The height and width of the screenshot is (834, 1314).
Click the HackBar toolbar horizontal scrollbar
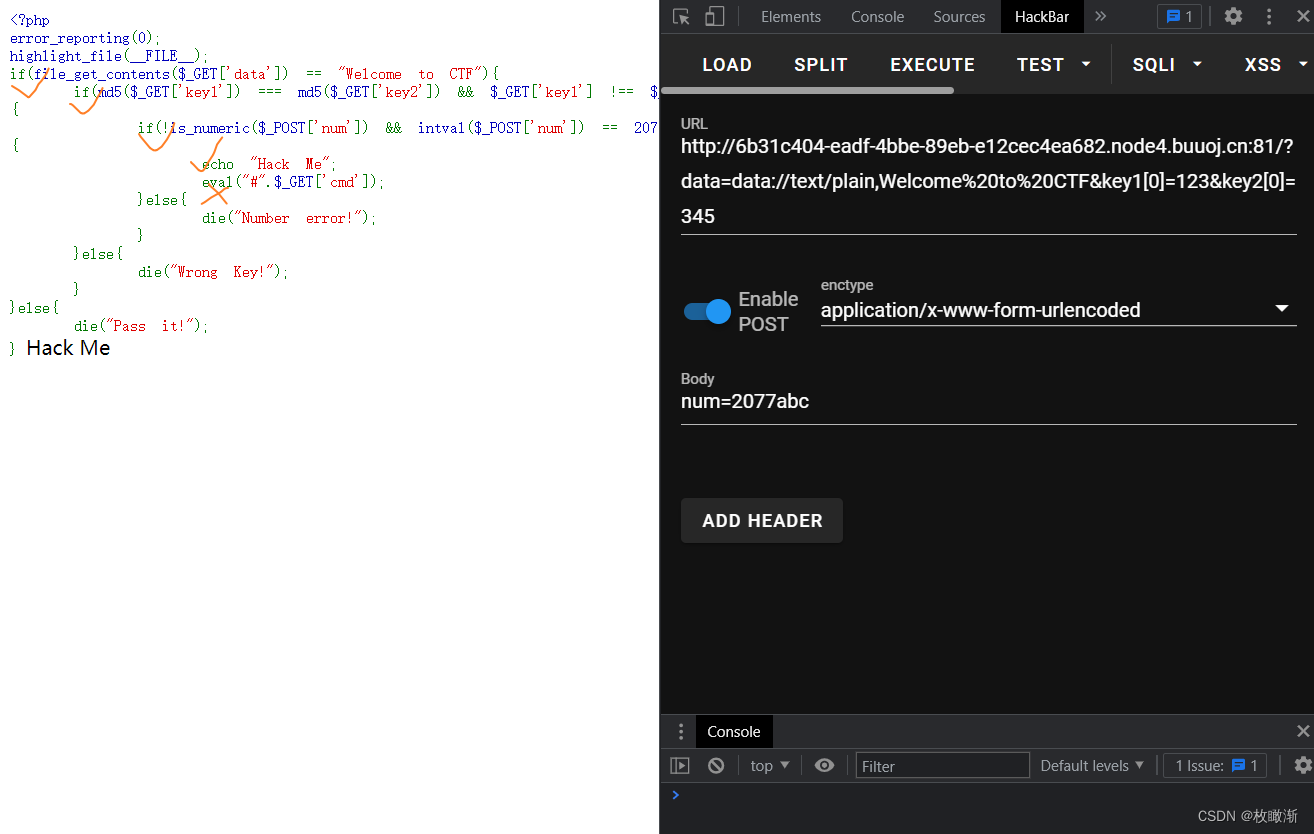[x=808, y=90]
